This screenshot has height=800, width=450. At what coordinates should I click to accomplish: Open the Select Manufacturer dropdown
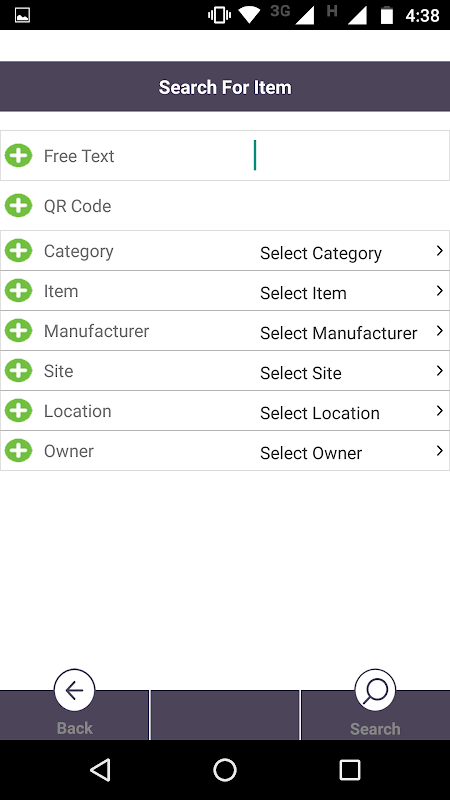352,333
